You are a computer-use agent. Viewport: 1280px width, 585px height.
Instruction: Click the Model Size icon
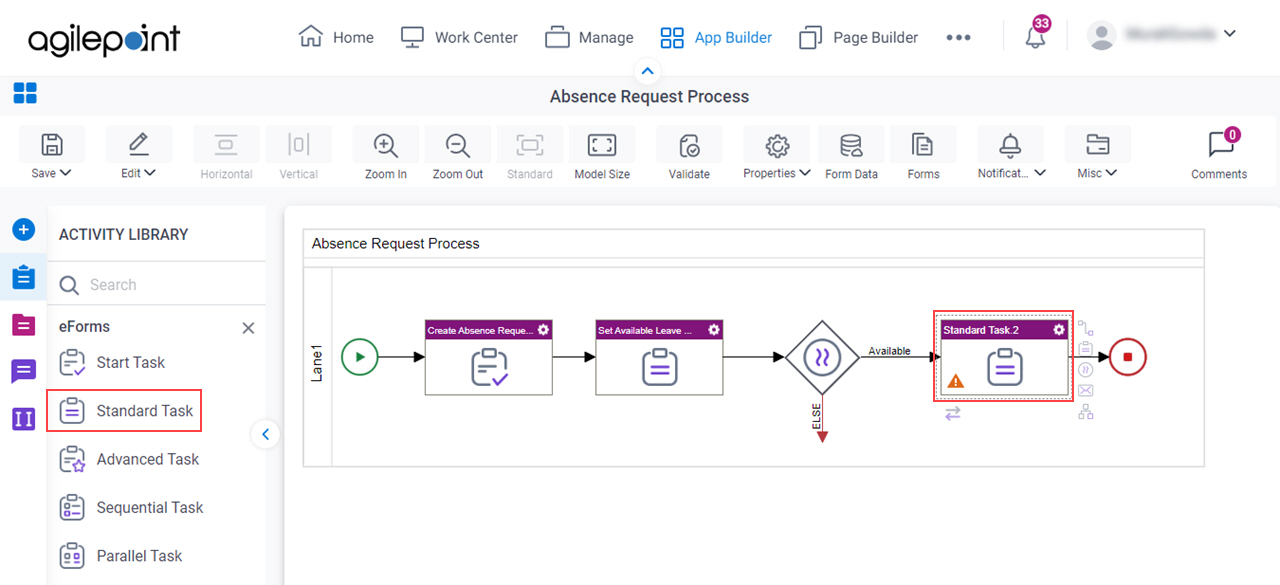pyautogui.click(x=602, y=145)
